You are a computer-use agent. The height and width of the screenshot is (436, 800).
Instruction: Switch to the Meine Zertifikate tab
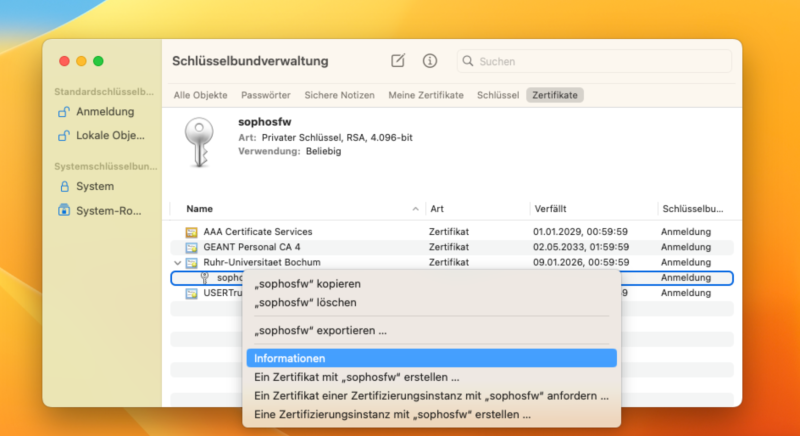pos(426,95)
